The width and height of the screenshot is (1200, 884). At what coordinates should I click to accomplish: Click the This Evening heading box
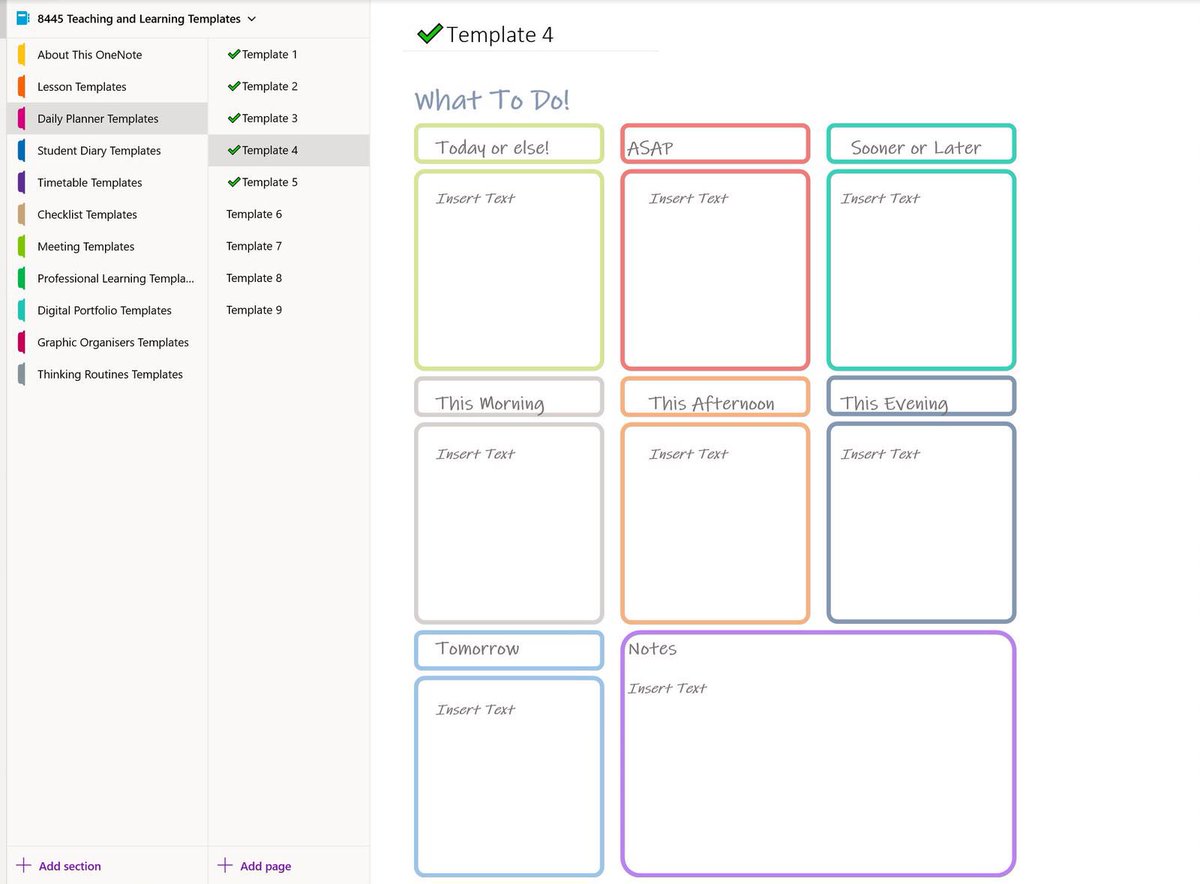coord(921,397)
